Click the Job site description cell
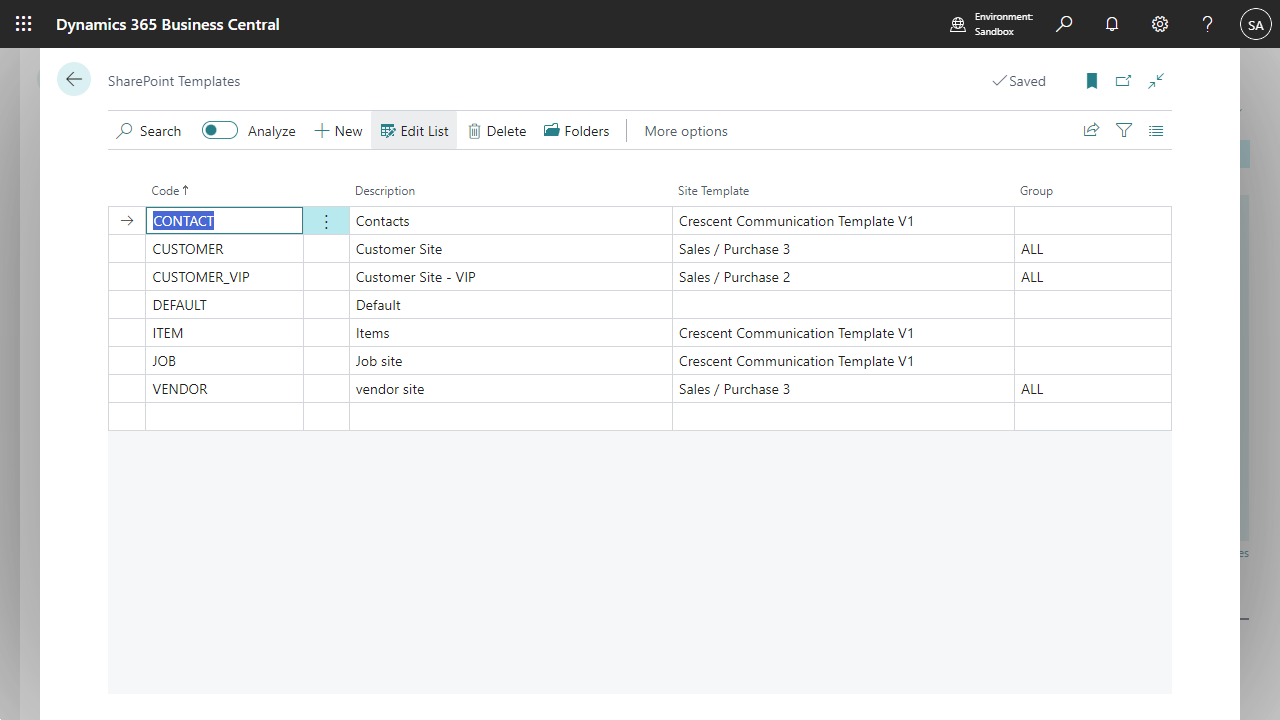1280x720 pixels. tap(511, 361)
